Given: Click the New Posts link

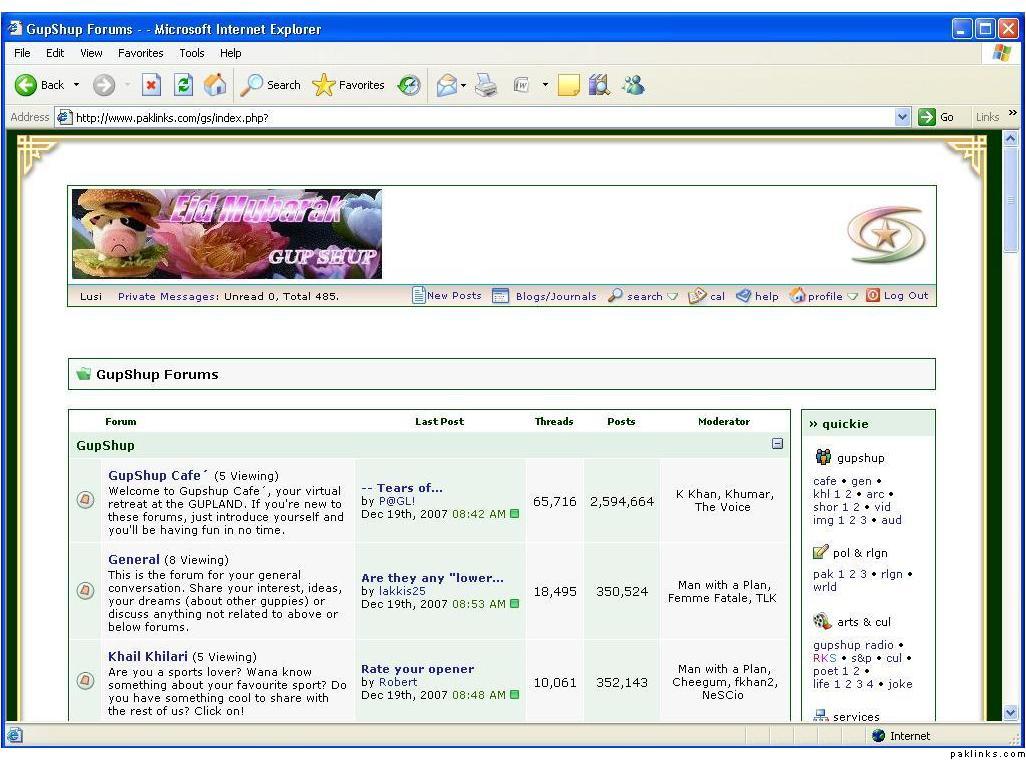Looking at the screenshot, I should pos(453,296).
